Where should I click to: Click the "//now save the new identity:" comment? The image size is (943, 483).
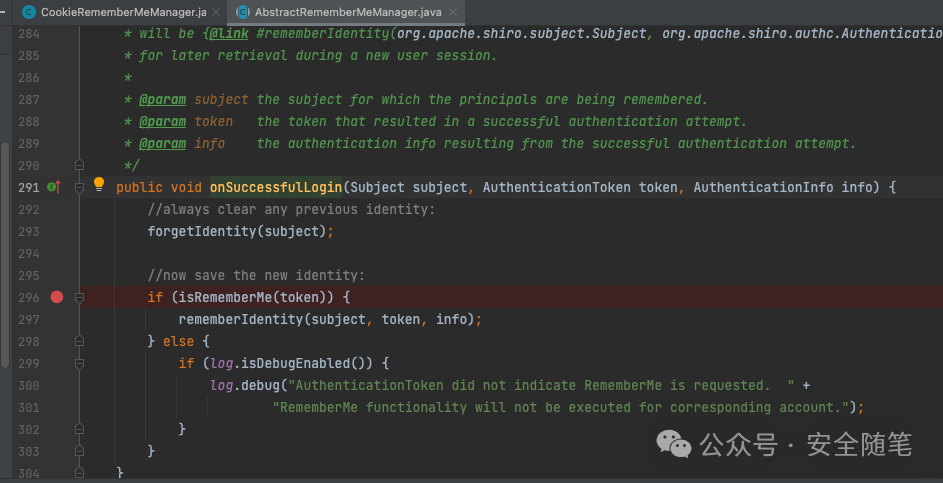coord(256,275)
